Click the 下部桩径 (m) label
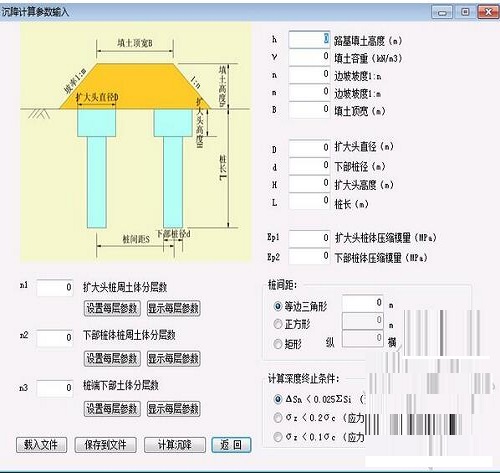Screen dimensions: 500x473 click(x=360, y=166)
